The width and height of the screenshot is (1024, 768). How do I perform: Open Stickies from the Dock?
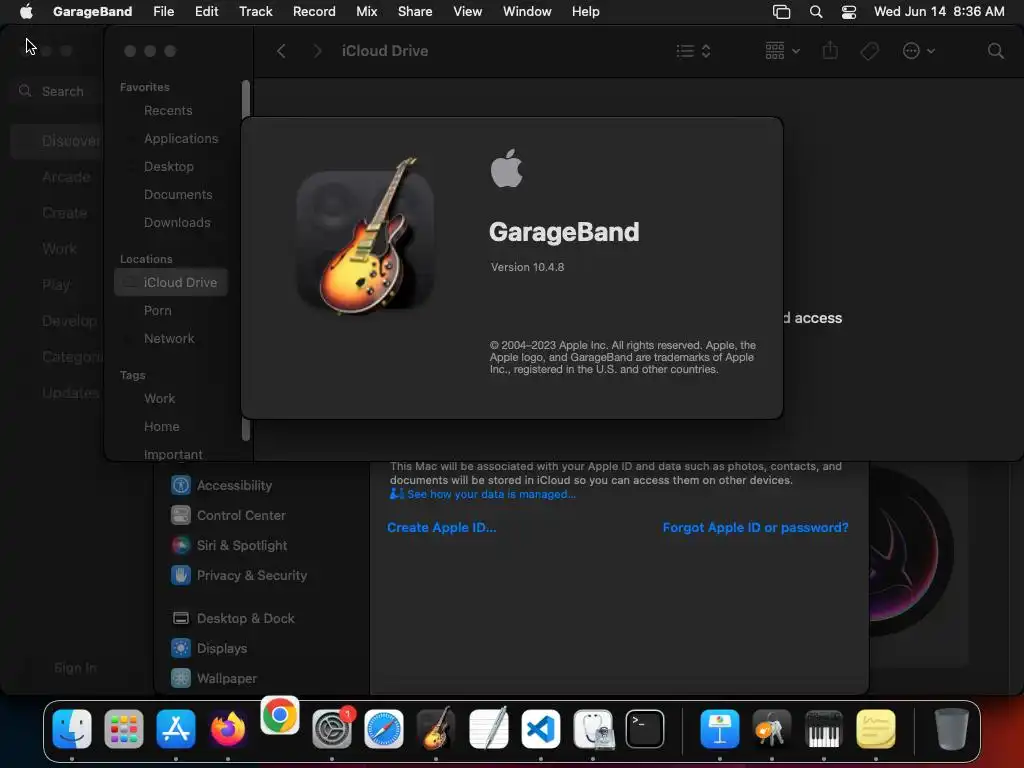click(876, 728)
